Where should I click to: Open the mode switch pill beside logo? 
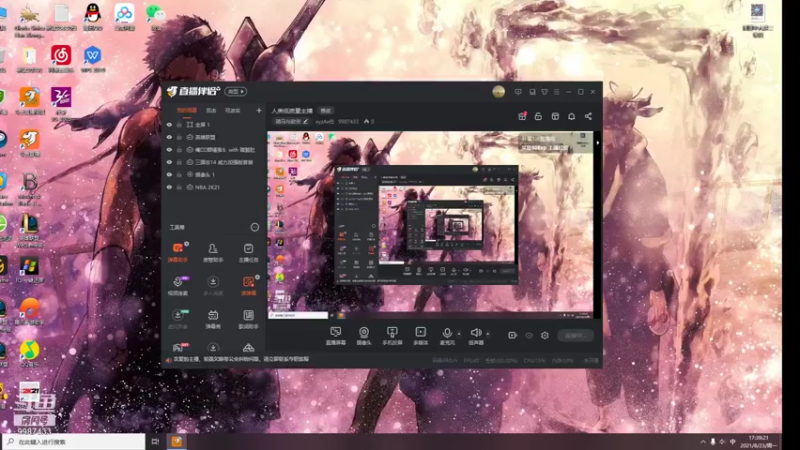235,91
